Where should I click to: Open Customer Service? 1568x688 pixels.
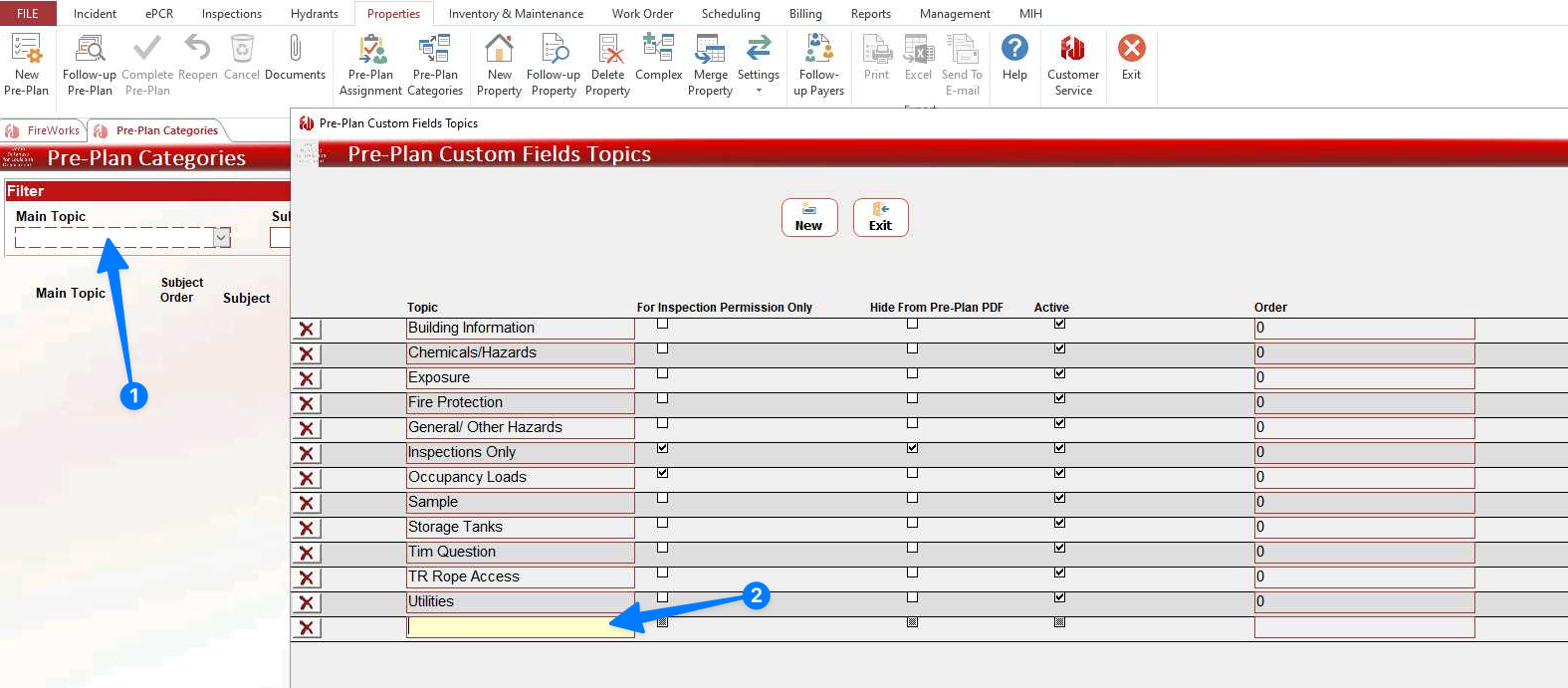click(1073, 65)
